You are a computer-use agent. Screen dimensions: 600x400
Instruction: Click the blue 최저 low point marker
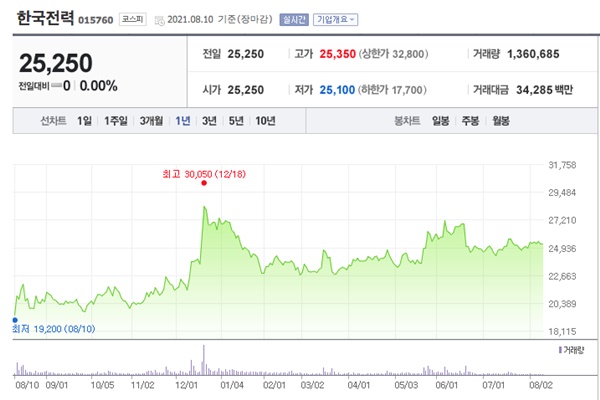pos(15,320)
